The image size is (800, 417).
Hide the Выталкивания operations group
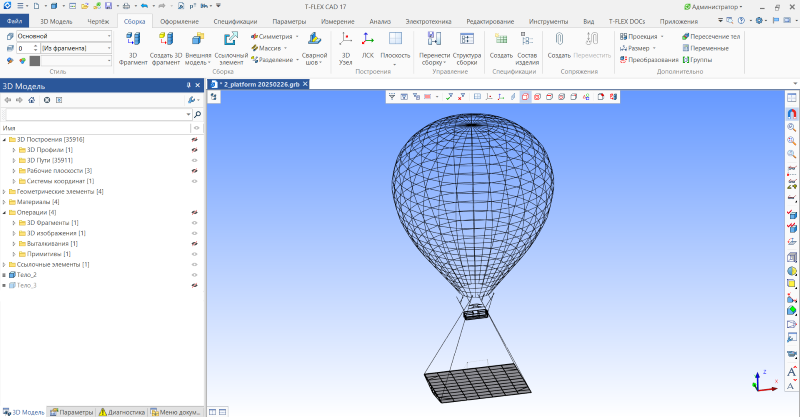coord(195,243)
